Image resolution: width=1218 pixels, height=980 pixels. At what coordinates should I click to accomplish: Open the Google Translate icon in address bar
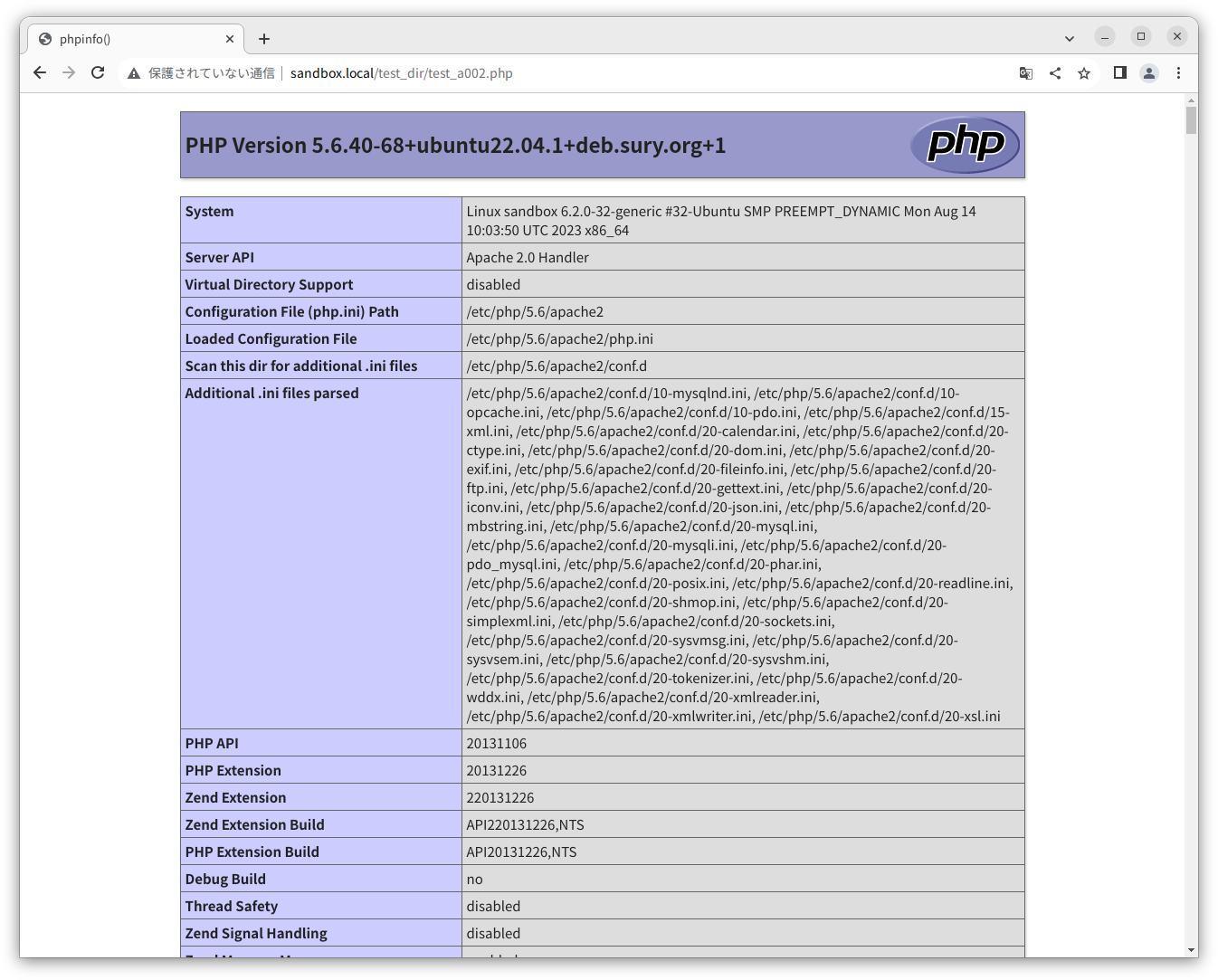pos(1025,73)
